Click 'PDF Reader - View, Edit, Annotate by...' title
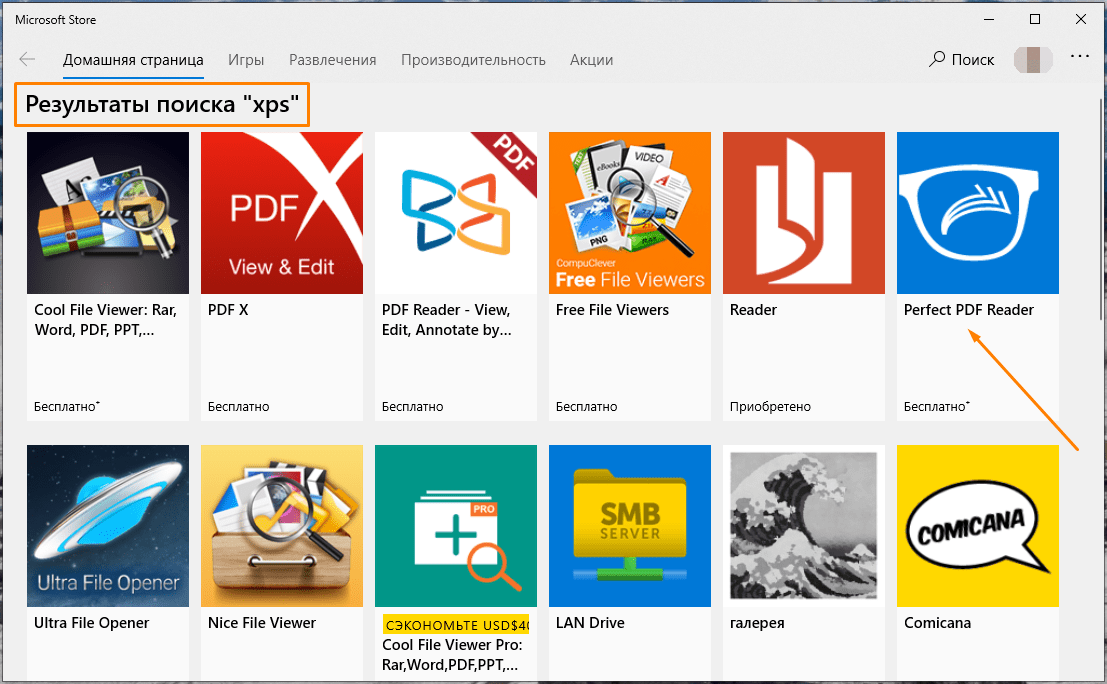 (447, 320)
